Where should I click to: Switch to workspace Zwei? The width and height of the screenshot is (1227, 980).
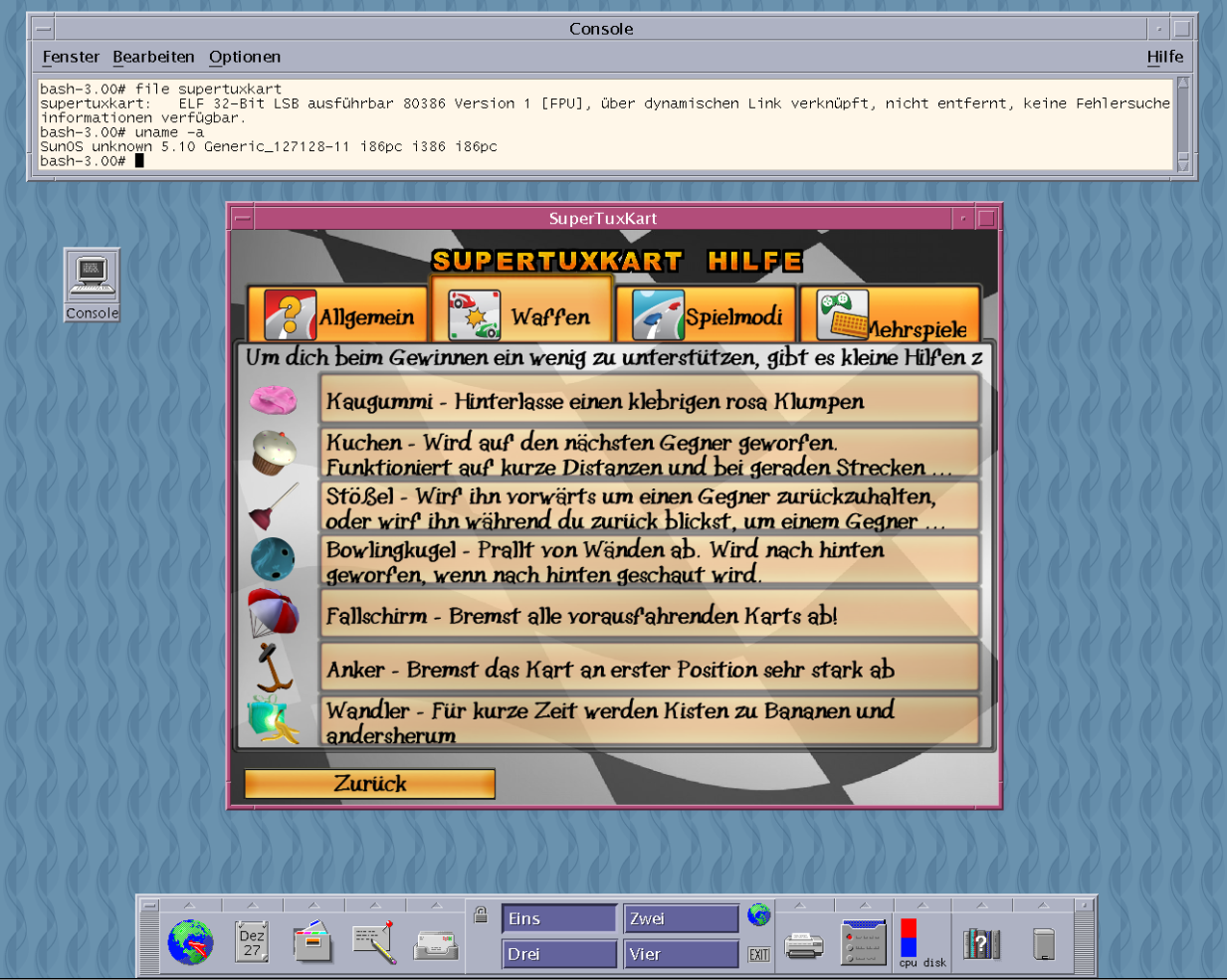coord(681,918)
